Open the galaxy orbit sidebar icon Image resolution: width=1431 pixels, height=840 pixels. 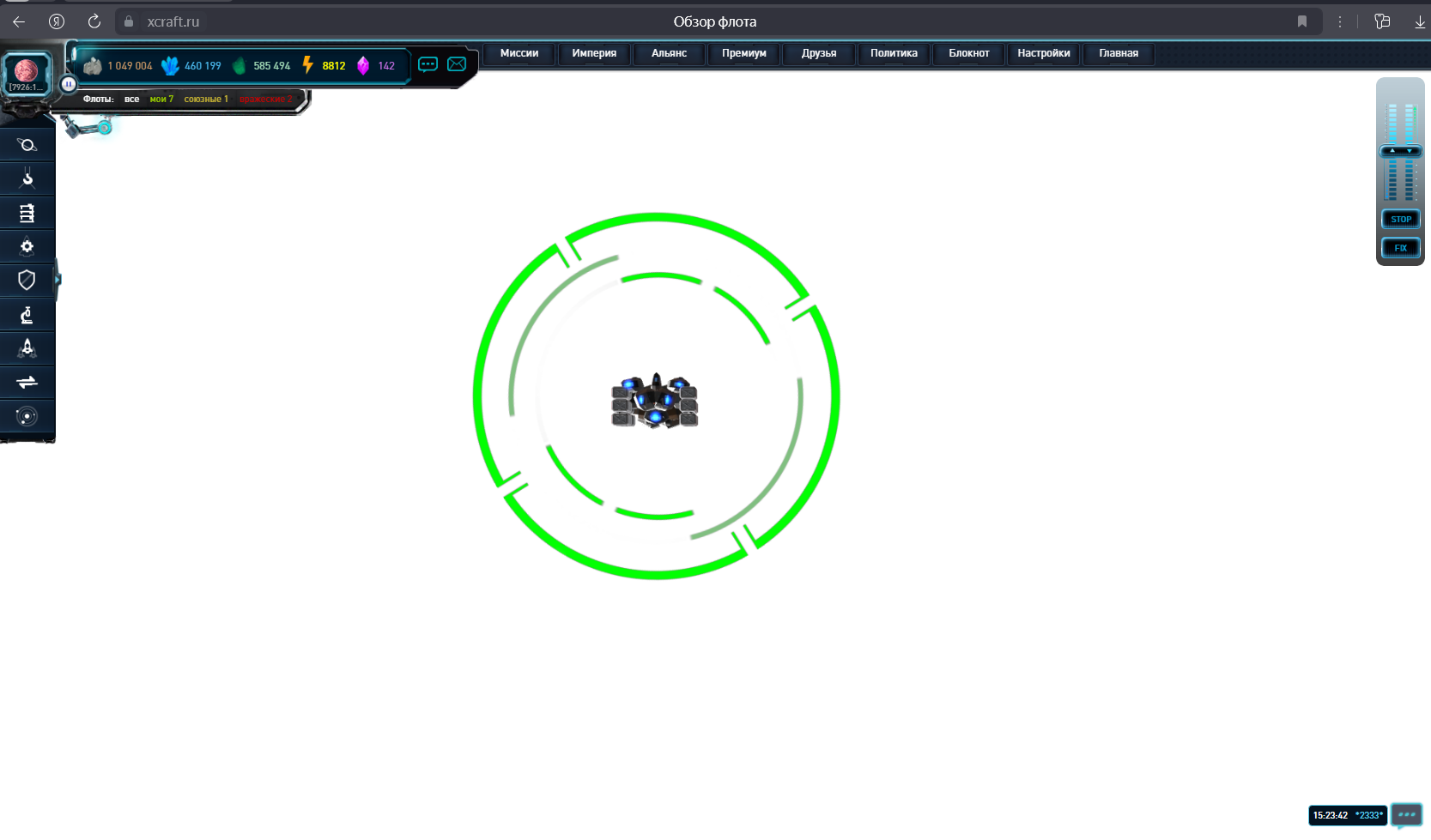tap(27, 416)
